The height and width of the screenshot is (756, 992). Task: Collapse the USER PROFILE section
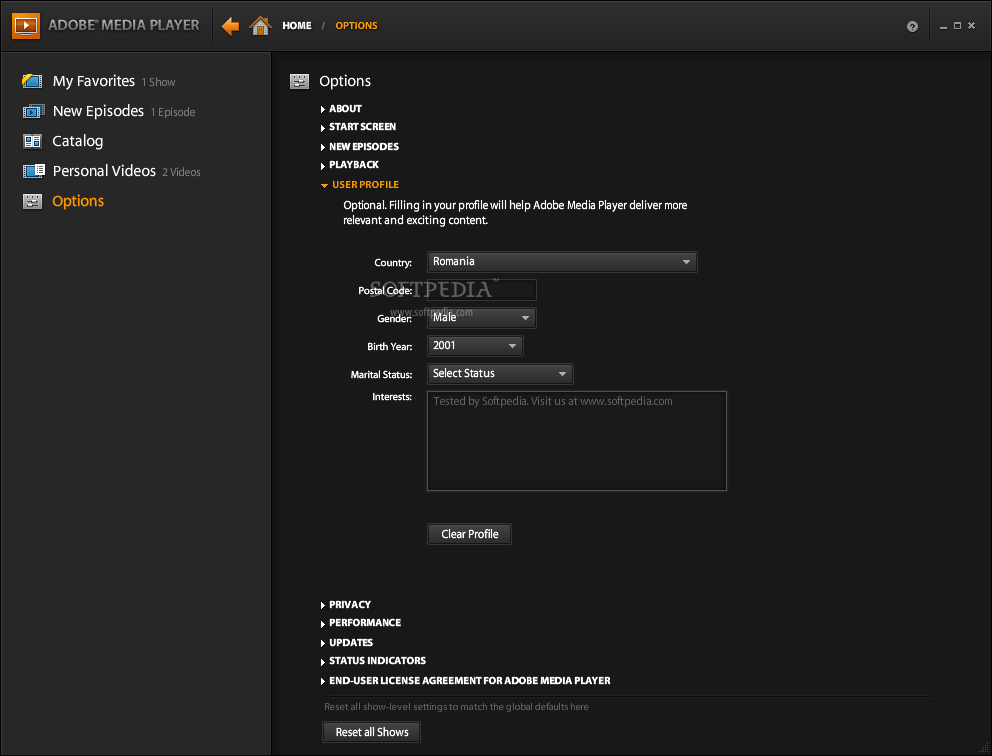(359, 185)
